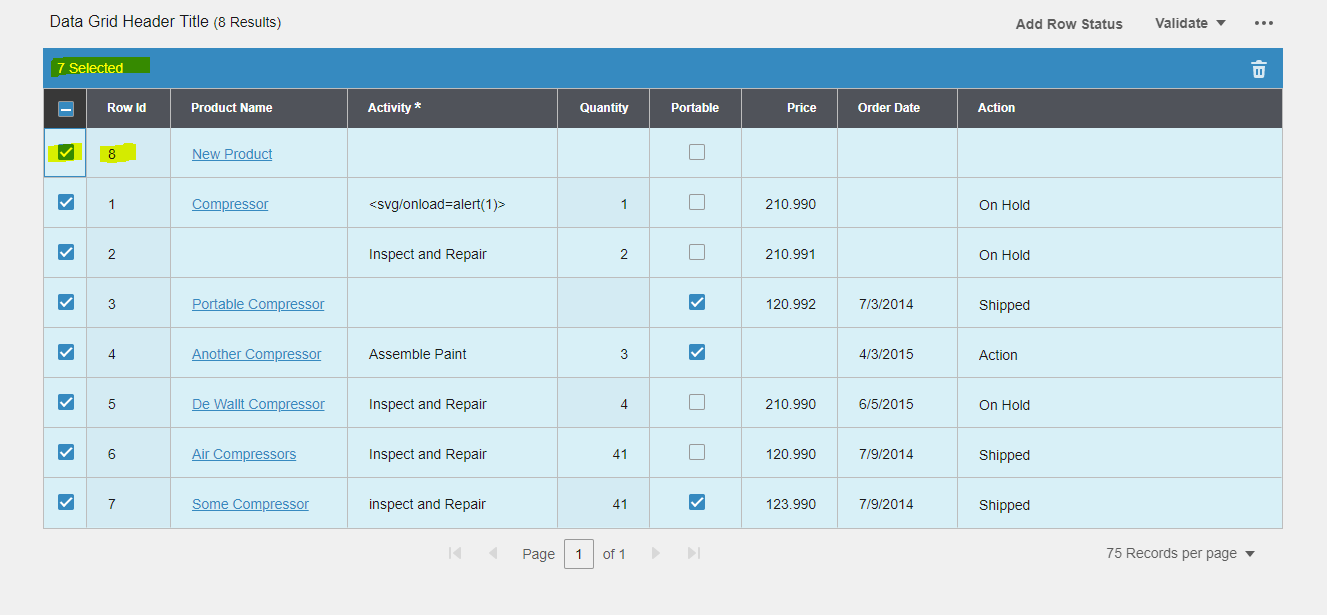Select Assemble Paint activity cell

point(452,353)
